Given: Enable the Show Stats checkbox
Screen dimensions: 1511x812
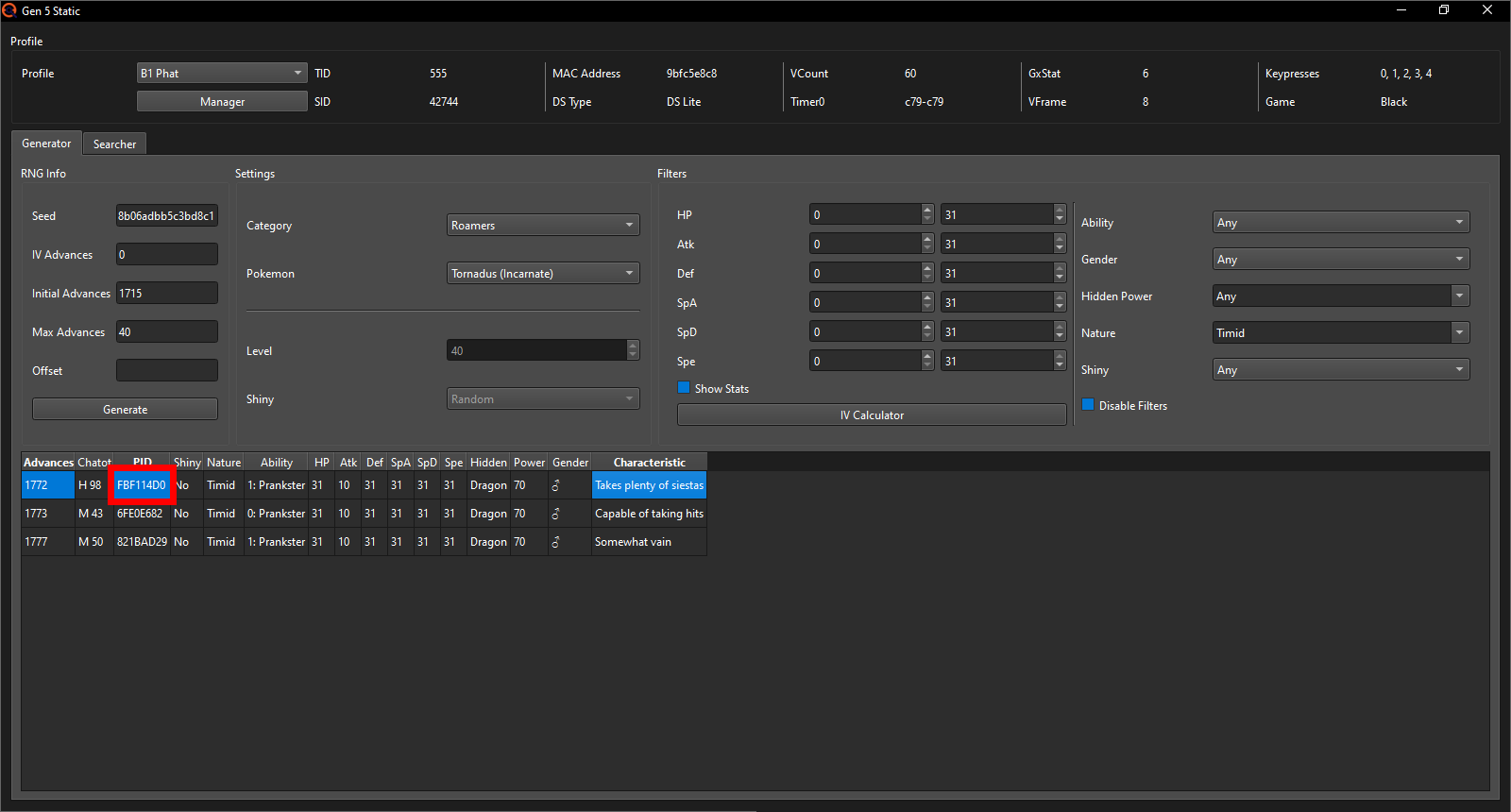Looking at the screenshot, I should point(684,388).
